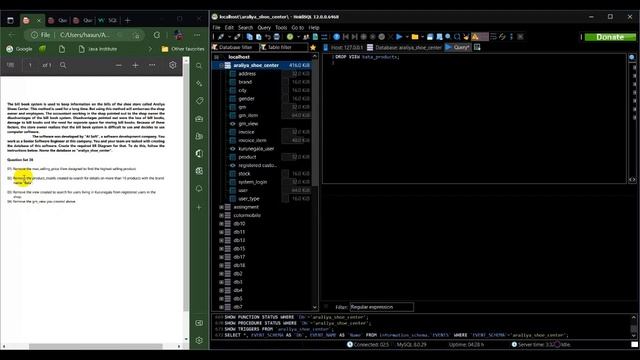Click the Edge sidebar search icon
Screen dimensions: 640x360
click(199, 66)
